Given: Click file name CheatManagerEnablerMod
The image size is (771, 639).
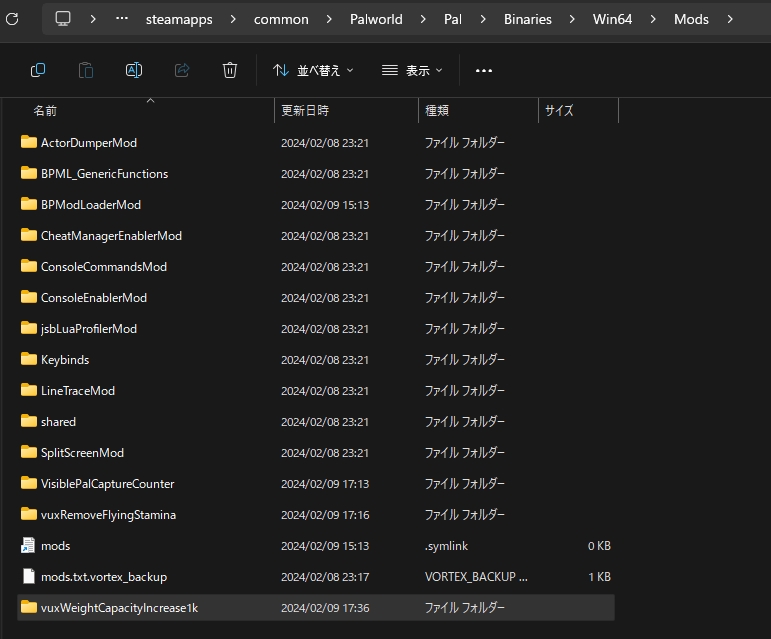Looking at the screenshot, I should click(111, 236).
